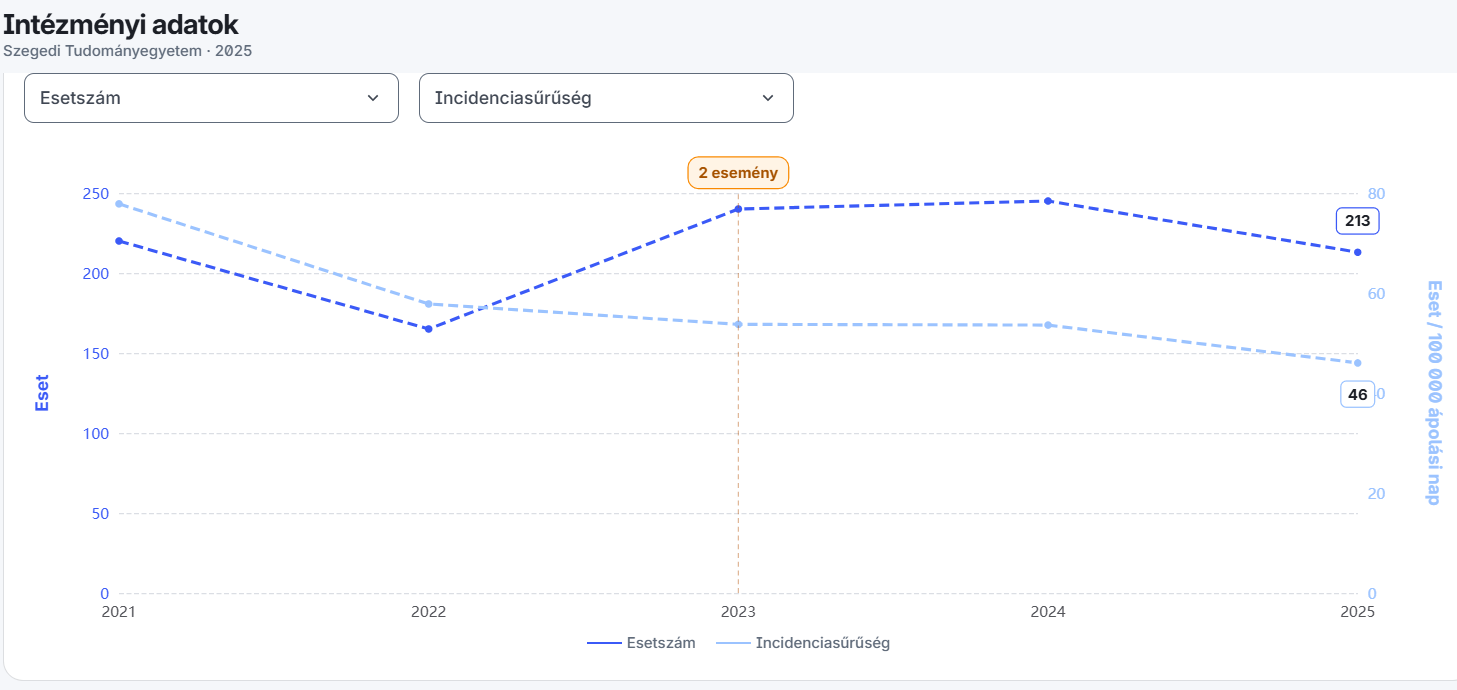Click the 'Intézményi adatok' page heading
1457x690 pixels.
(121, 24)
